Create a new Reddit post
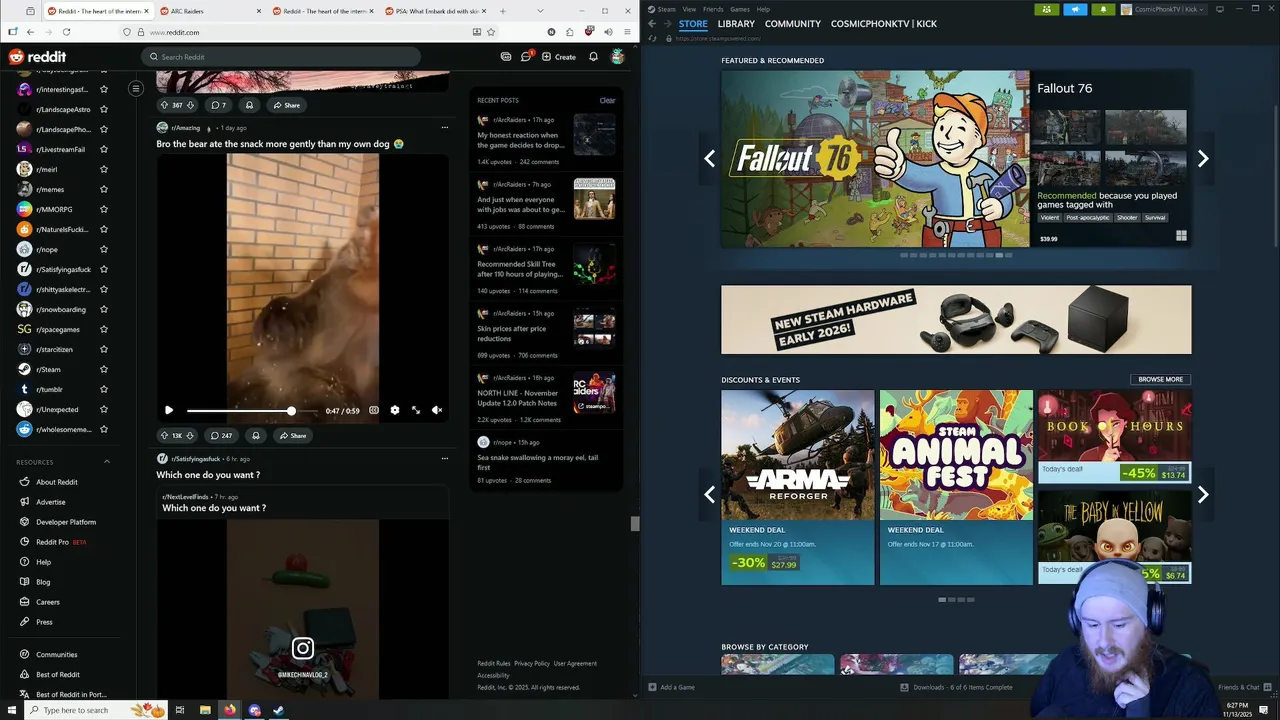 (559, 57)
